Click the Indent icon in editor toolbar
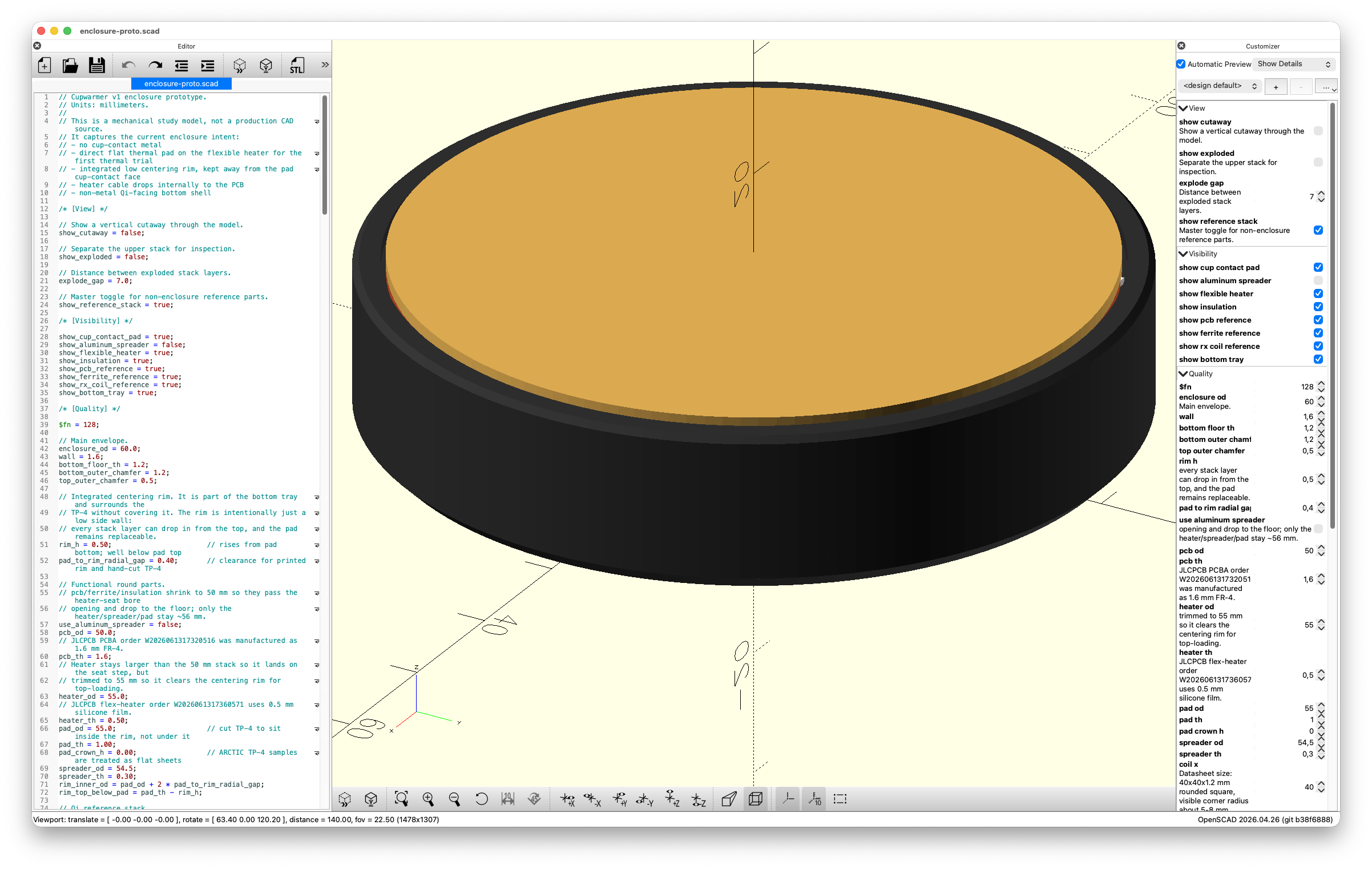The width and height of the screenshot is (1372, 869). (x=208, y=66)
